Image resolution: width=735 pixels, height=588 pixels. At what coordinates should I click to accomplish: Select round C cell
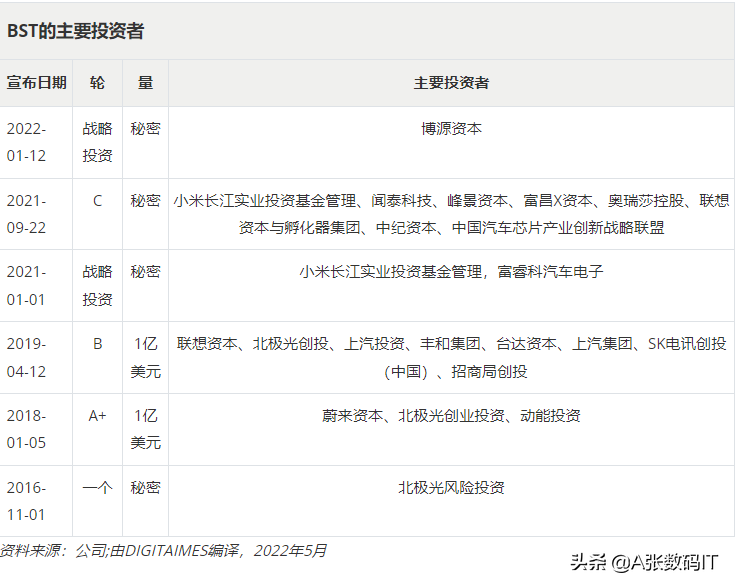point(97,201)
